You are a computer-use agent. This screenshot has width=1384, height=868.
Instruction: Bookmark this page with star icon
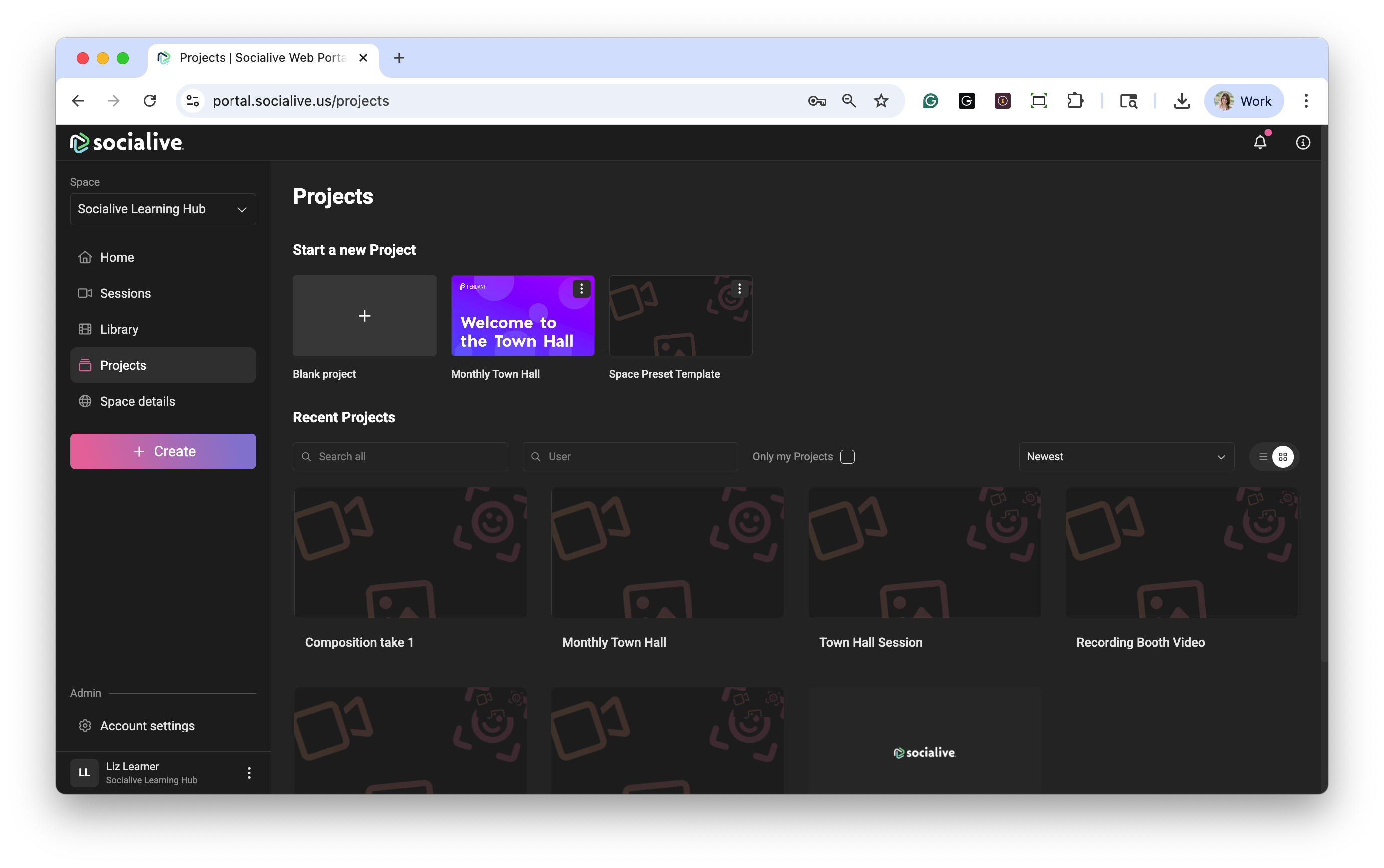point(881,101)
